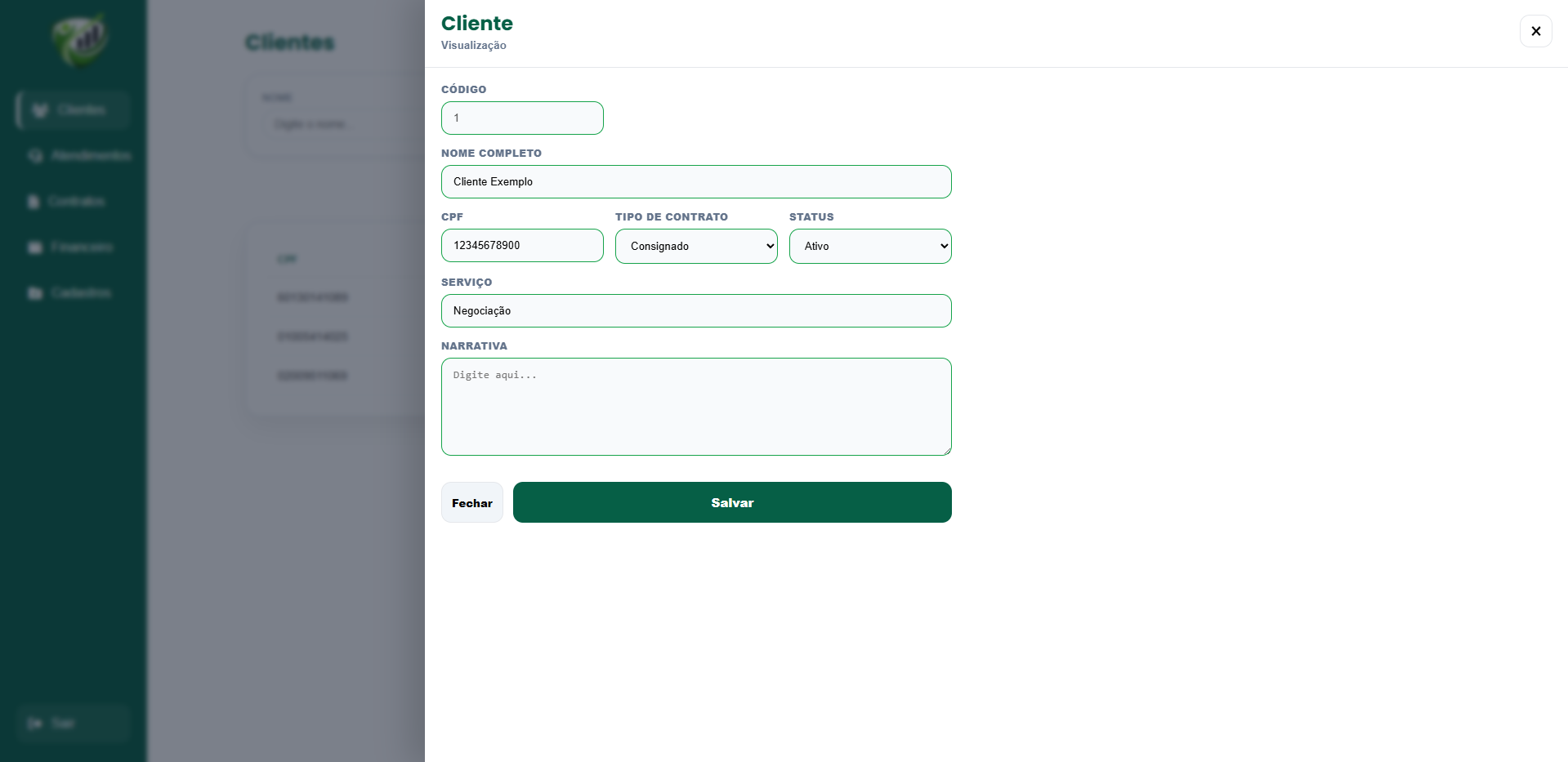Click the 'NARRATIVA' label
Viewport: 1568px width, 762px height.
tap(474, 345)
